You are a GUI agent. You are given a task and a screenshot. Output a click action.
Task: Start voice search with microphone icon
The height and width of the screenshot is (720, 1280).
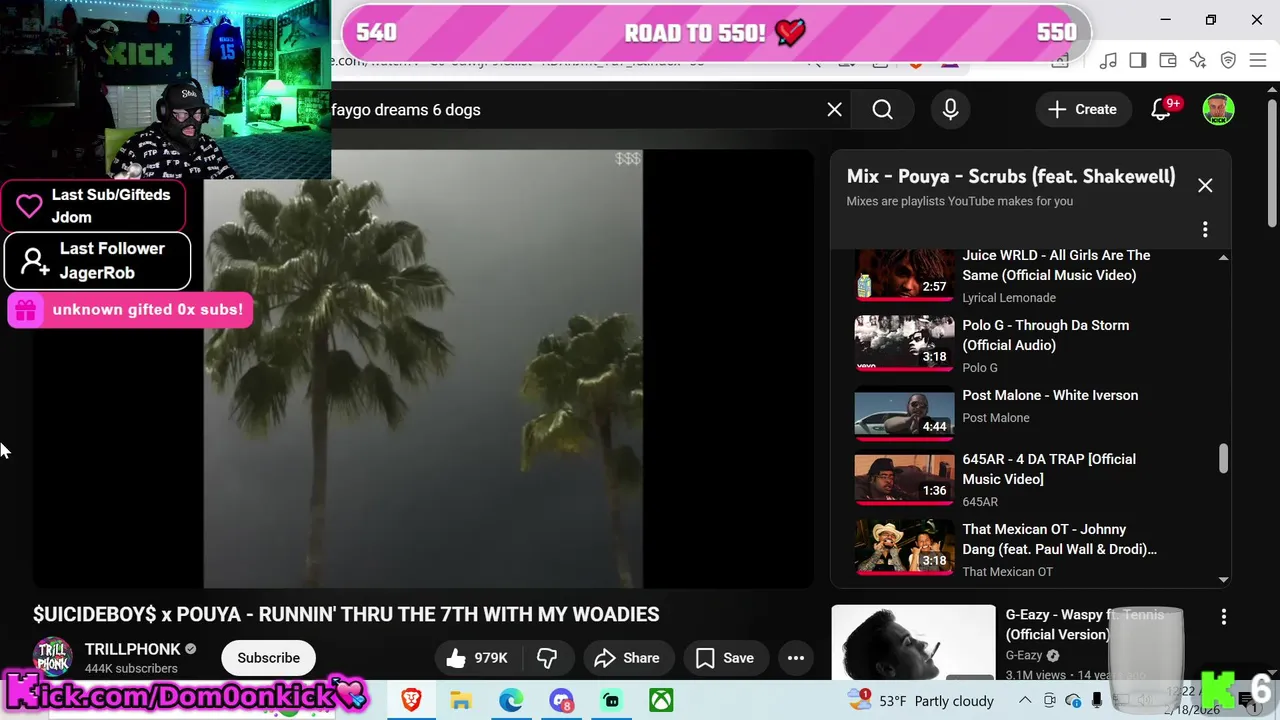coord(950,110)
